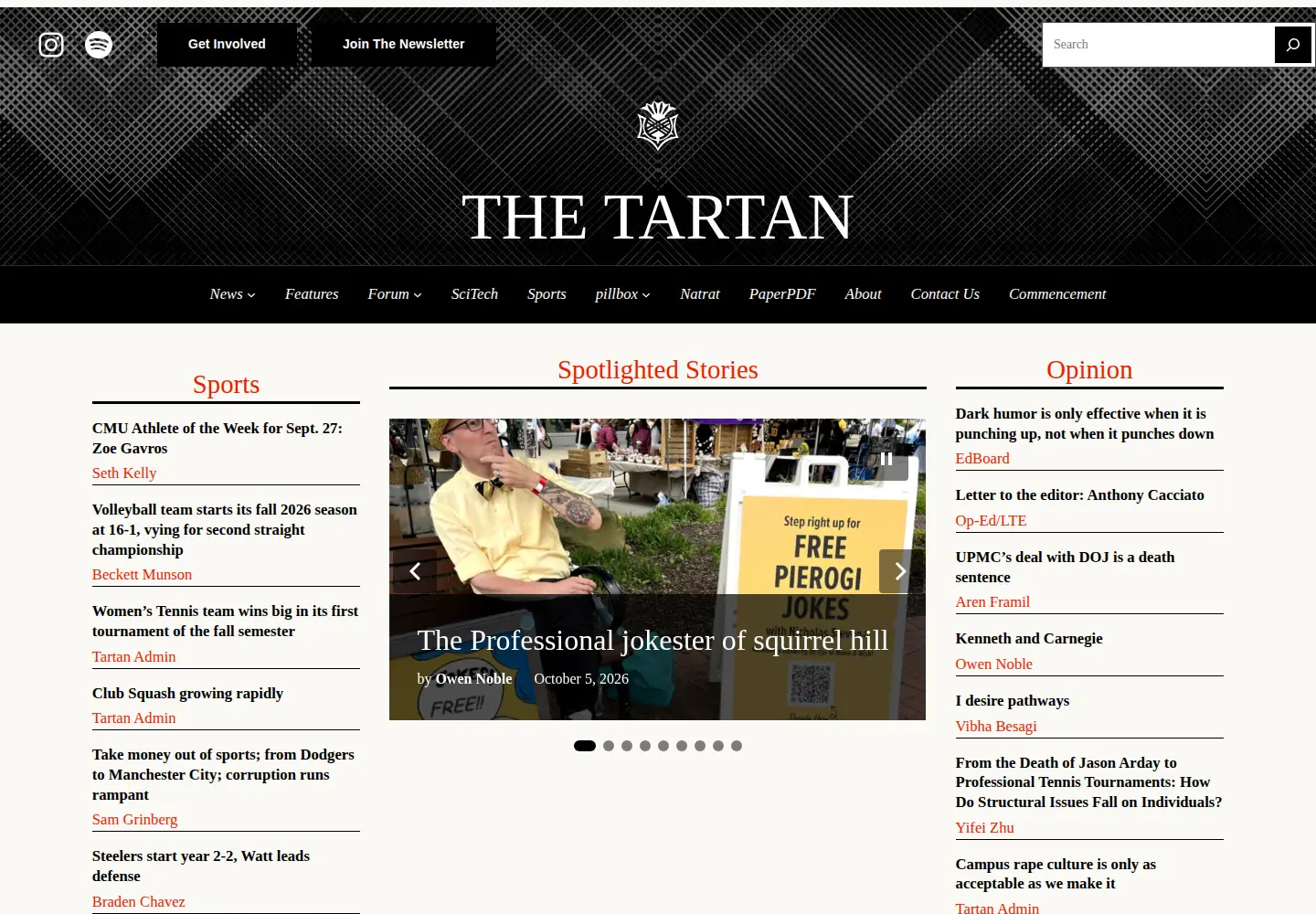
Task: Click THE TARTAN site title
Action: [658, 218]
